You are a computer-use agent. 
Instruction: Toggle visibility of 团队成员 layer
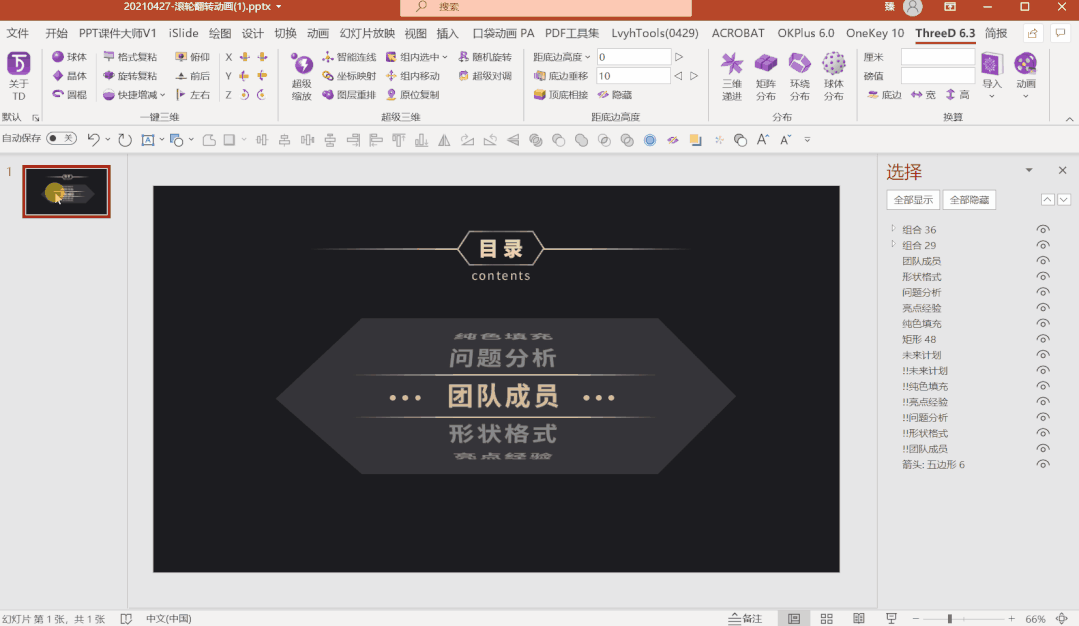tap(1043, 261)
